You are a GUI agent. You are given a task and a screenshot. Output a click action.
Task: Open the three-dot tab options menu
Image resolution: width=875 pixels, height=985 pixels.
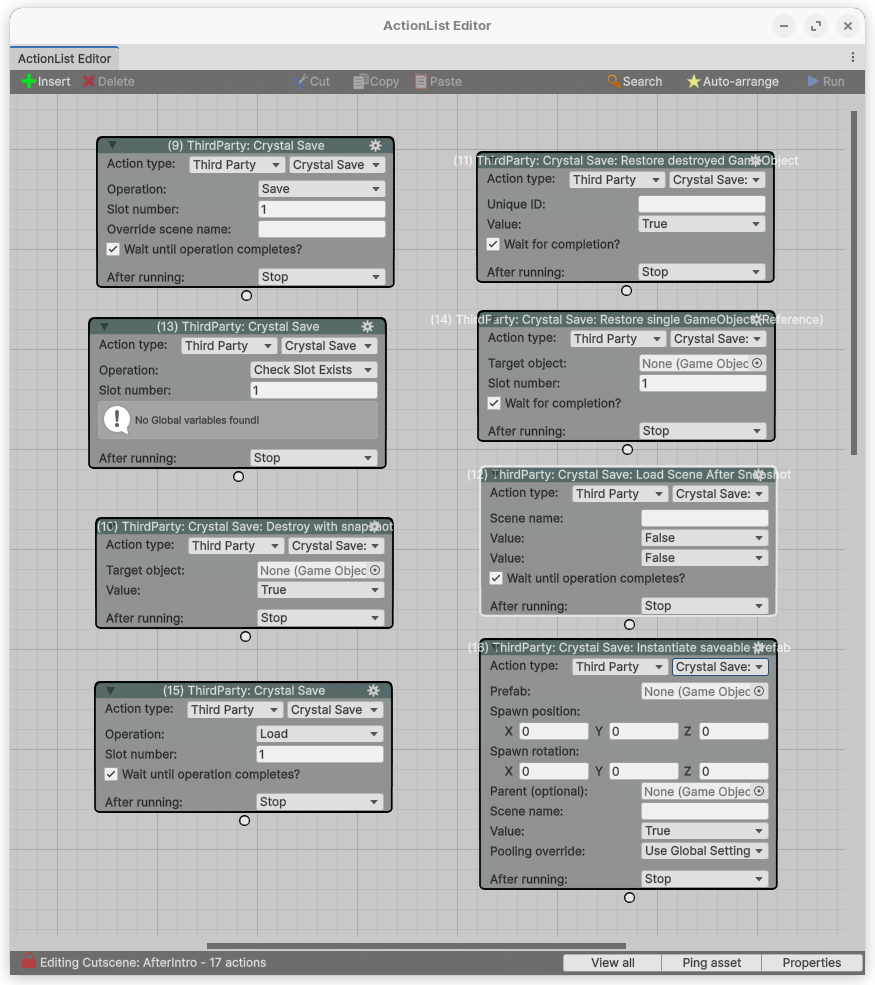852,58
